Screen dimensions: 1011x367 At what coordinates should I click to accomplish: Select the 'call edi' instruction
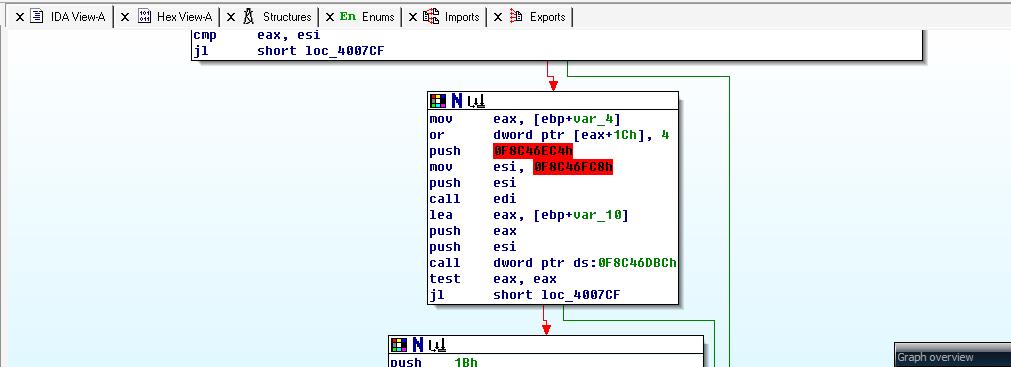(473, 199)
